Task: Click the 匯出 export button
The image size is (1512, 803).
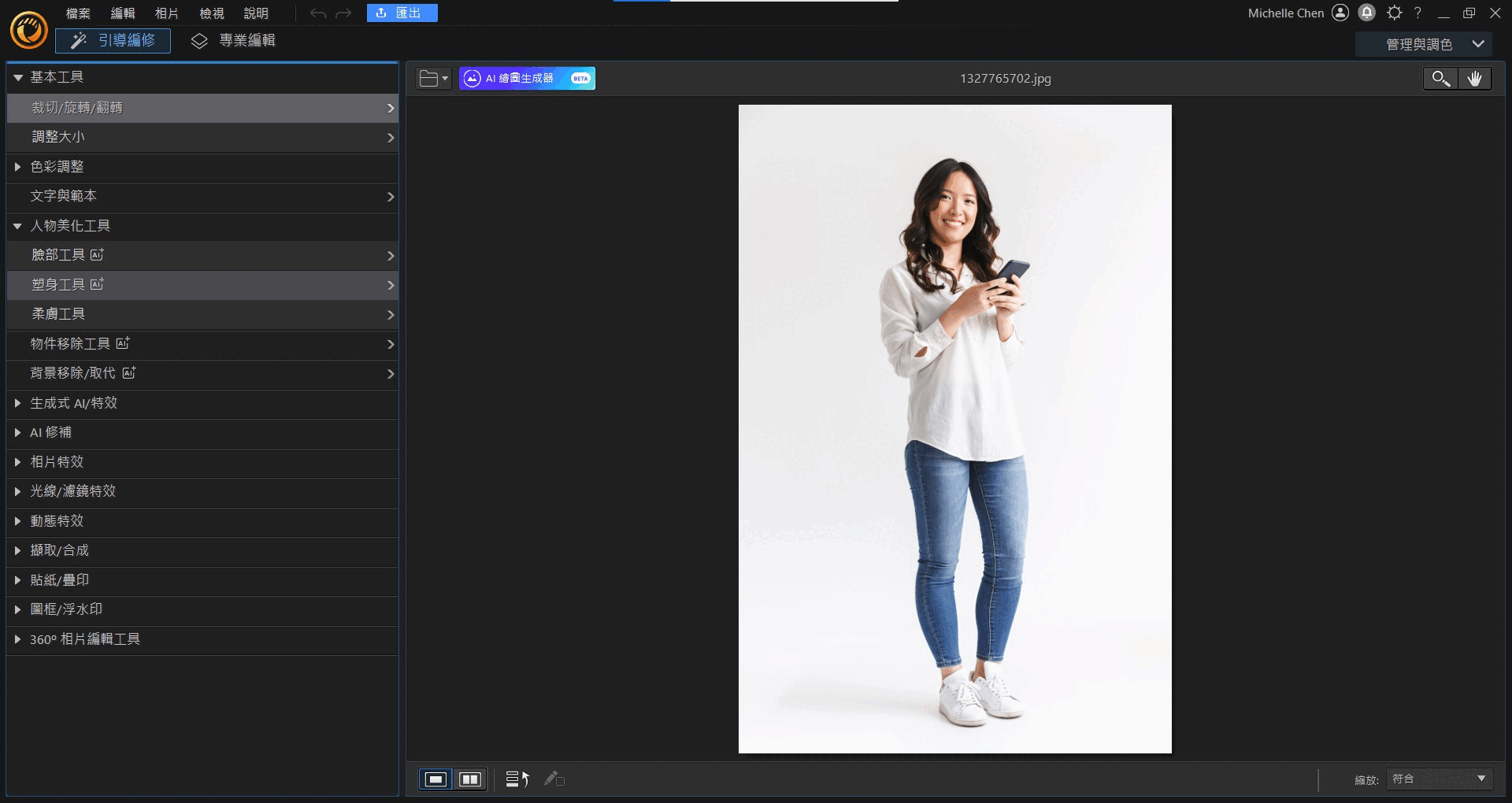Action: click(x=402, y=13)
